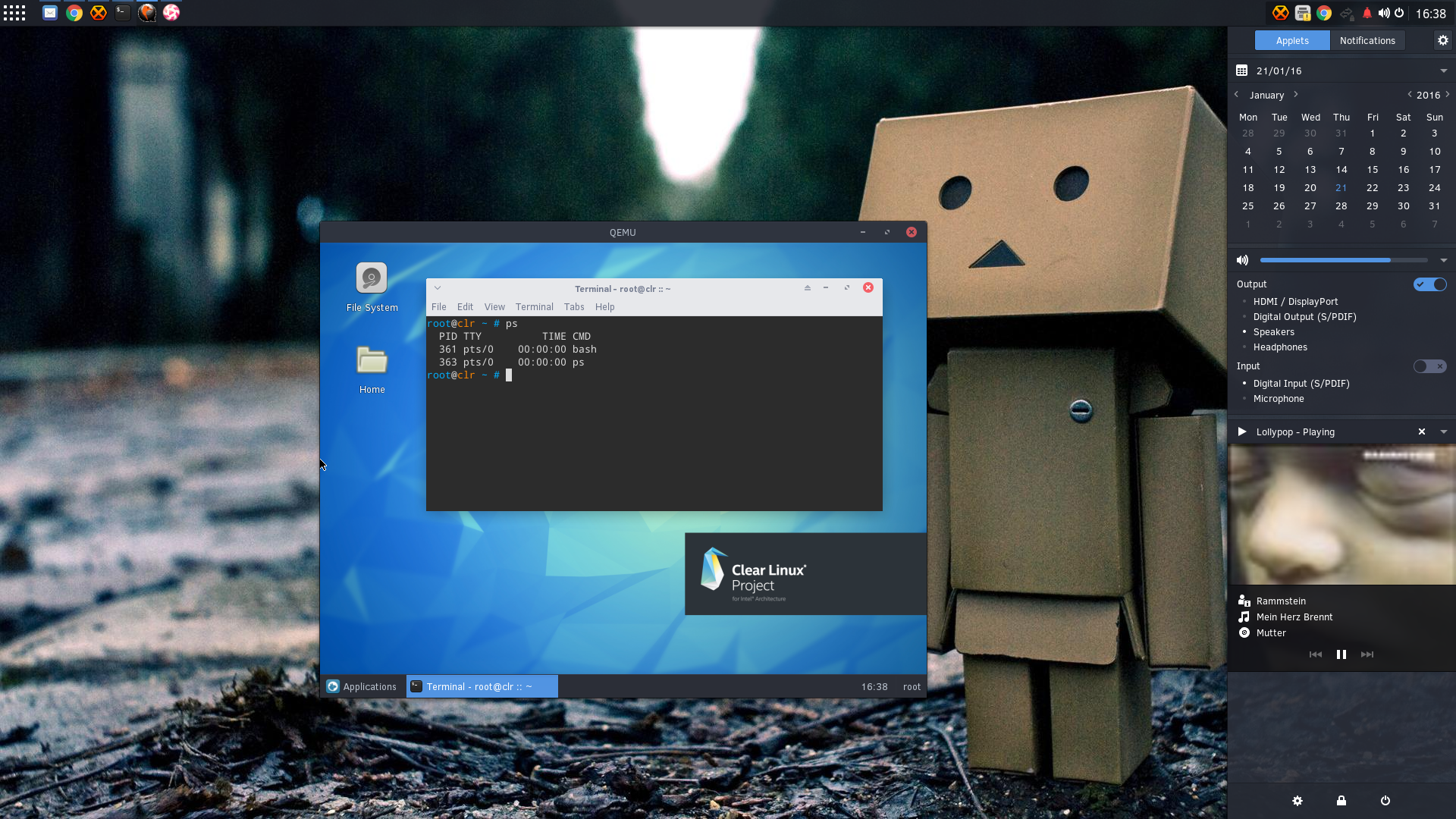Open the settings gear at the sidebar bottom
This screenshot has width=1456, height=819.
coord(1298,801)
